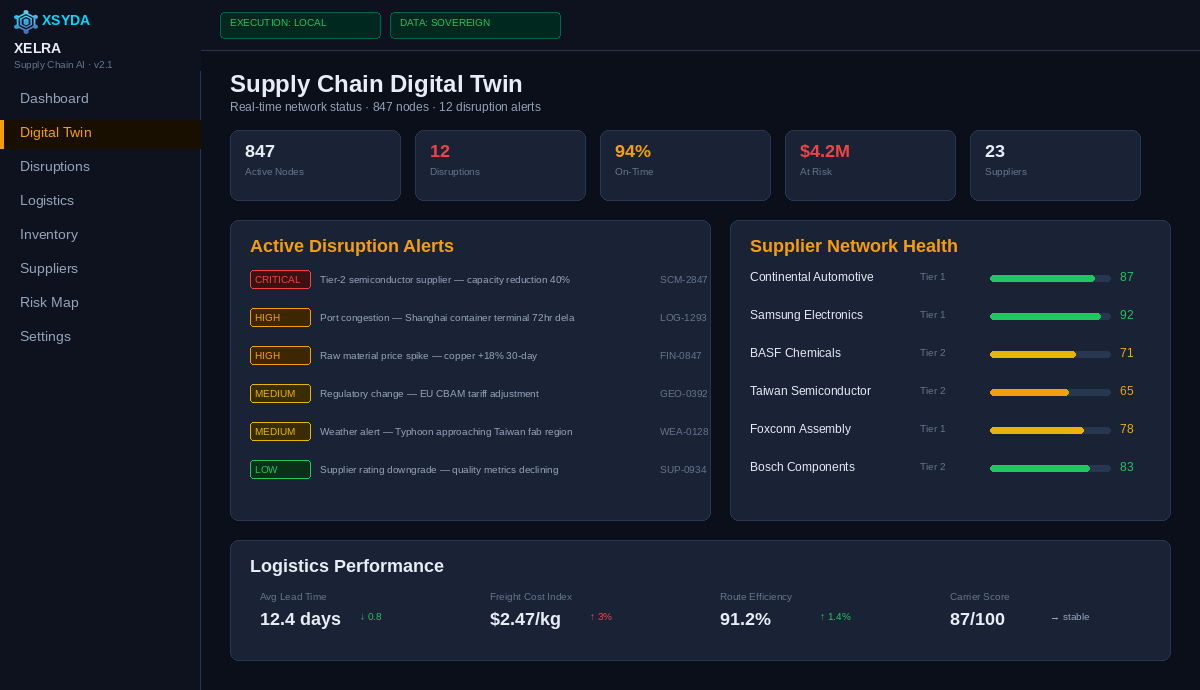Click the XSYDA hexagon logo icon
The width and height of the screenshot is (1200, 690).
(25, 21)
